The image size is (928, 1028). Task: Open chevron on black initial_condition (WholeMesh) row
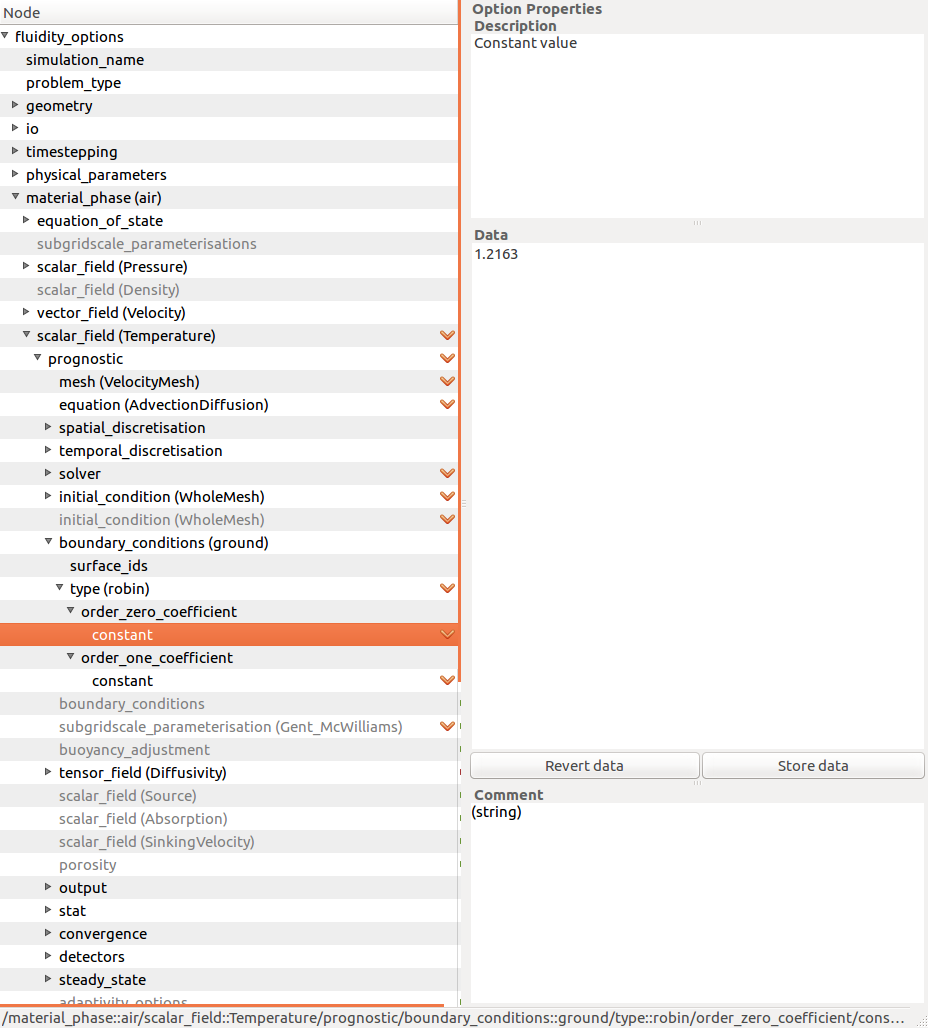447,496
